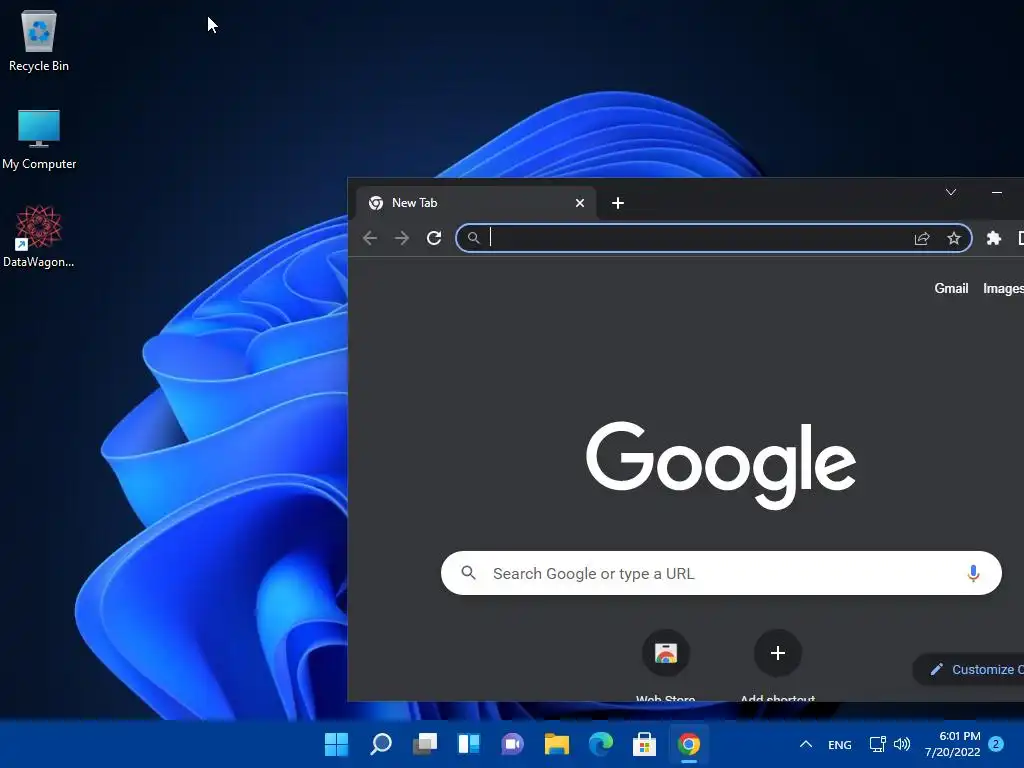Click the Google logo
This screenshot has width=1024, height=768.
click(721, 465)
